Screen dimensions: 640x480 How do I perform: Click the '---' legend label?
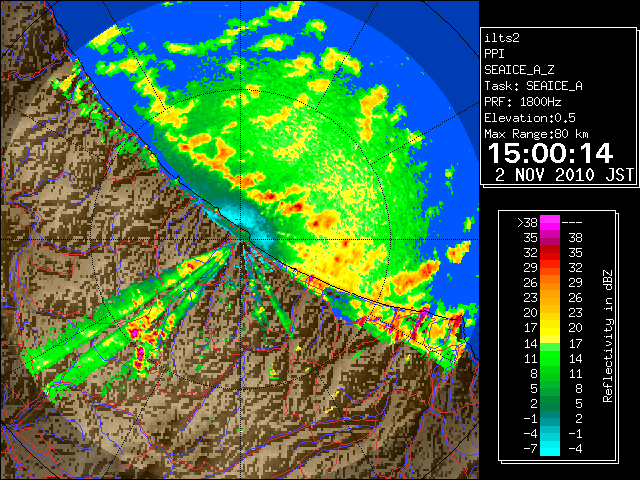pyautogui.click(x=572, y=223)
